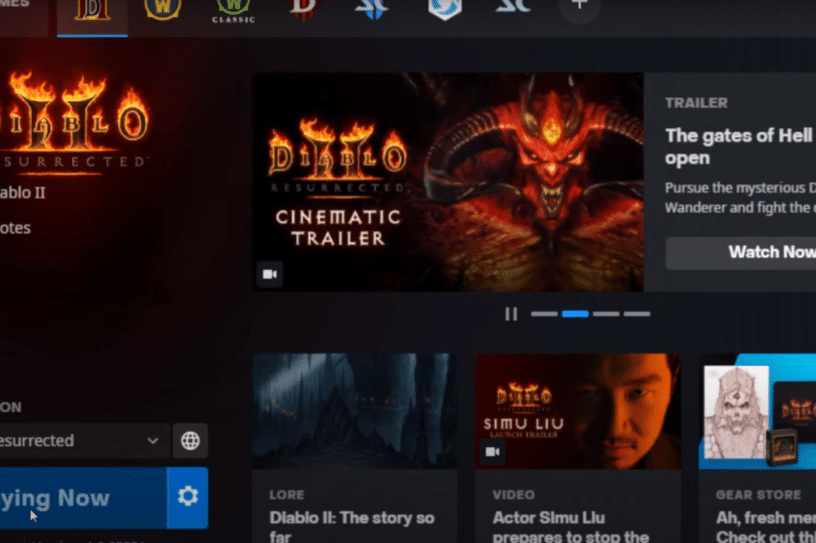Open the Simu Liu launch trailer thumbnail

coord(578,411)
